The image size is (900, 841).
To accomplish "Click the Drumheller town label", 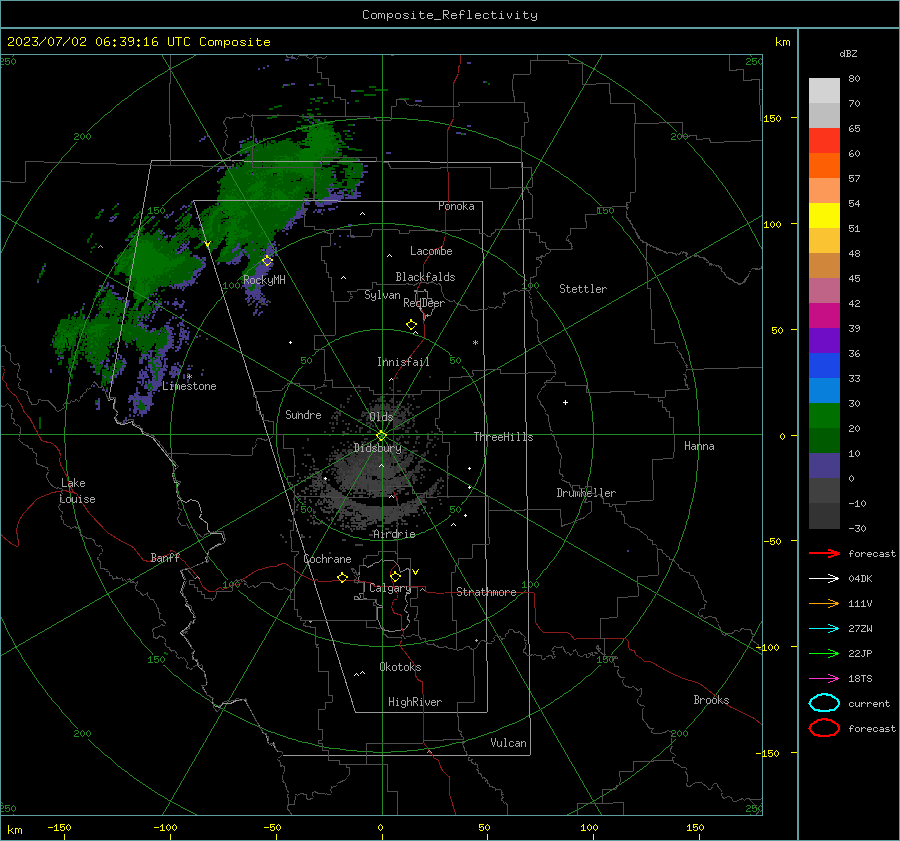I will coord(586,493).
